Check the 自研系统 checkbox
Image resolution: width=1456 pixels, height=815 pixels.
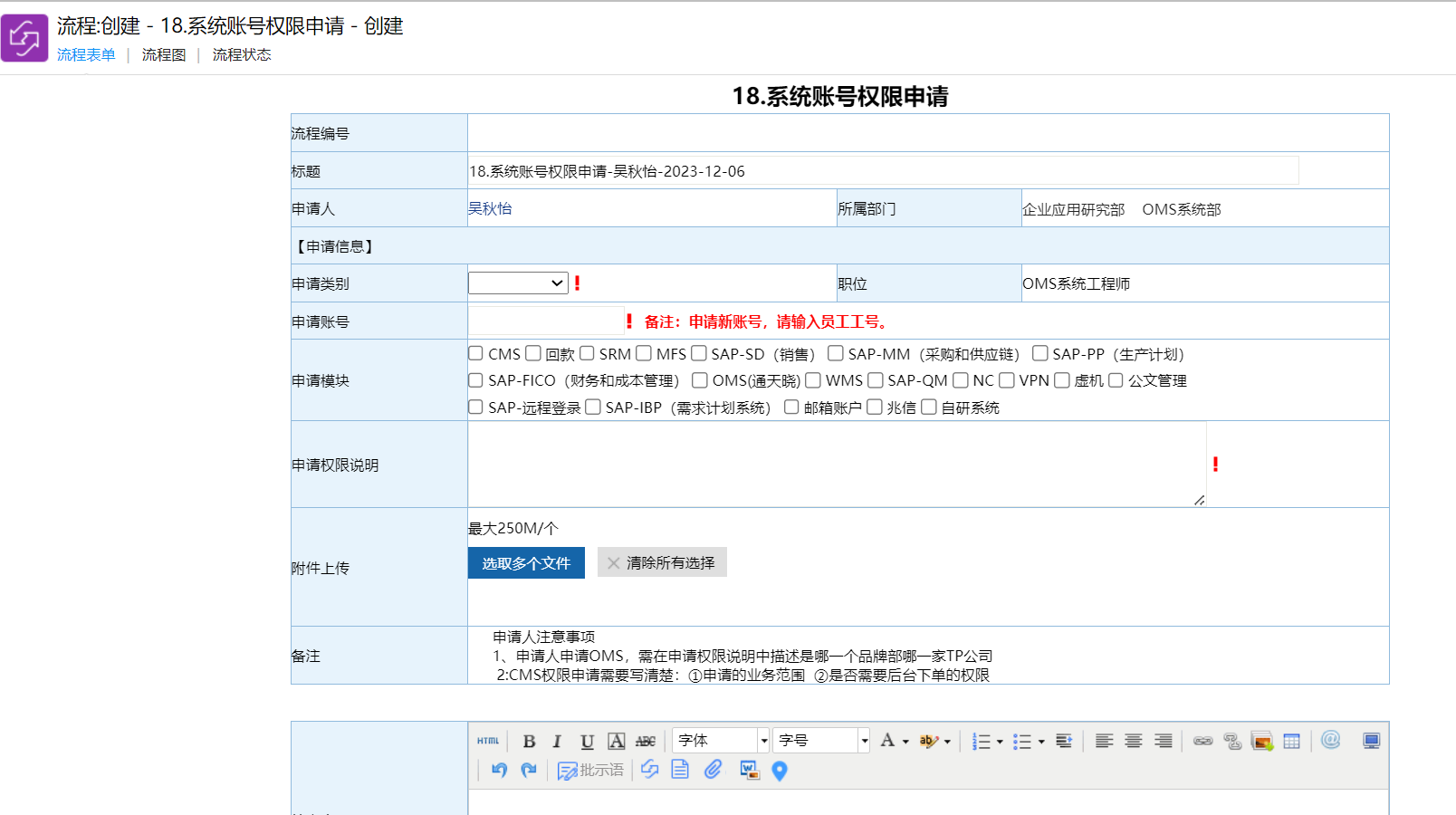(929, 407)
